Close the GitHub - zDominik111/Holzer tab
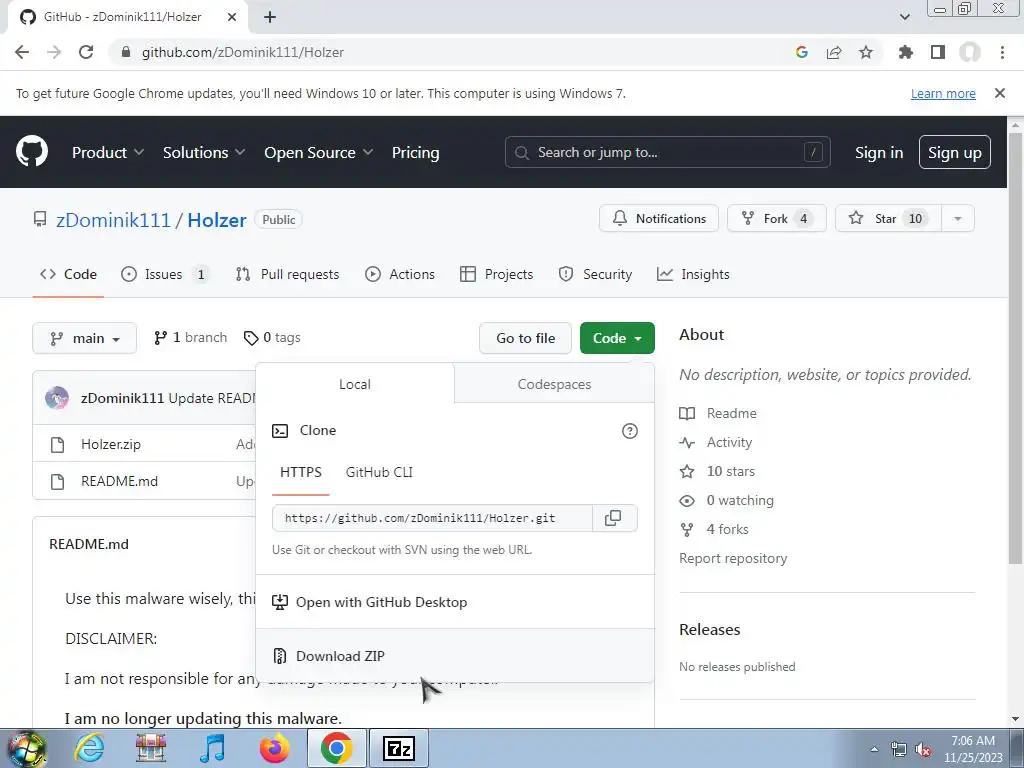The height and width of the screenshot is (768, 1024). pos(232,17)
